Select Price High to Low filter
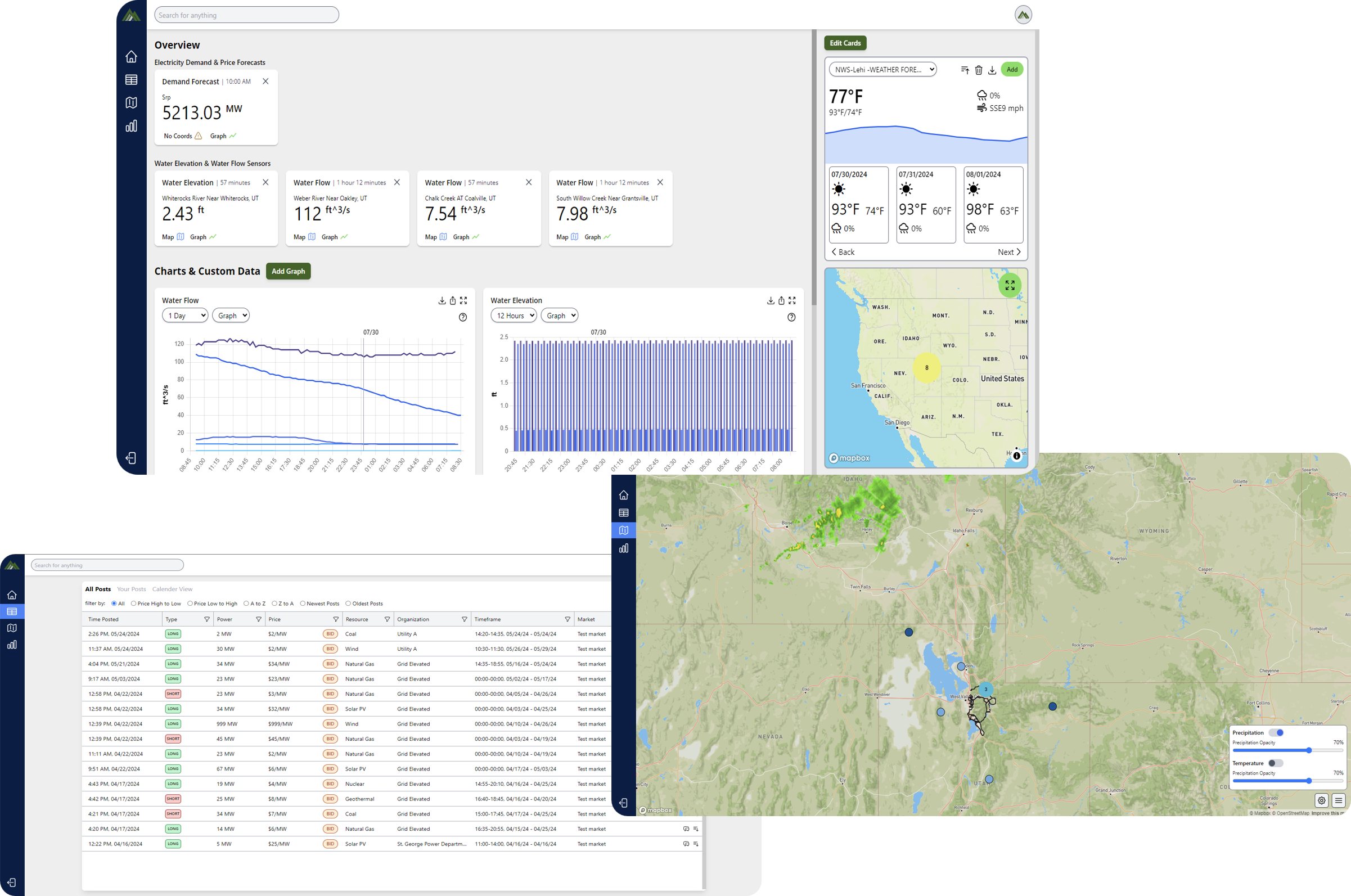 (x=134, y=604)
